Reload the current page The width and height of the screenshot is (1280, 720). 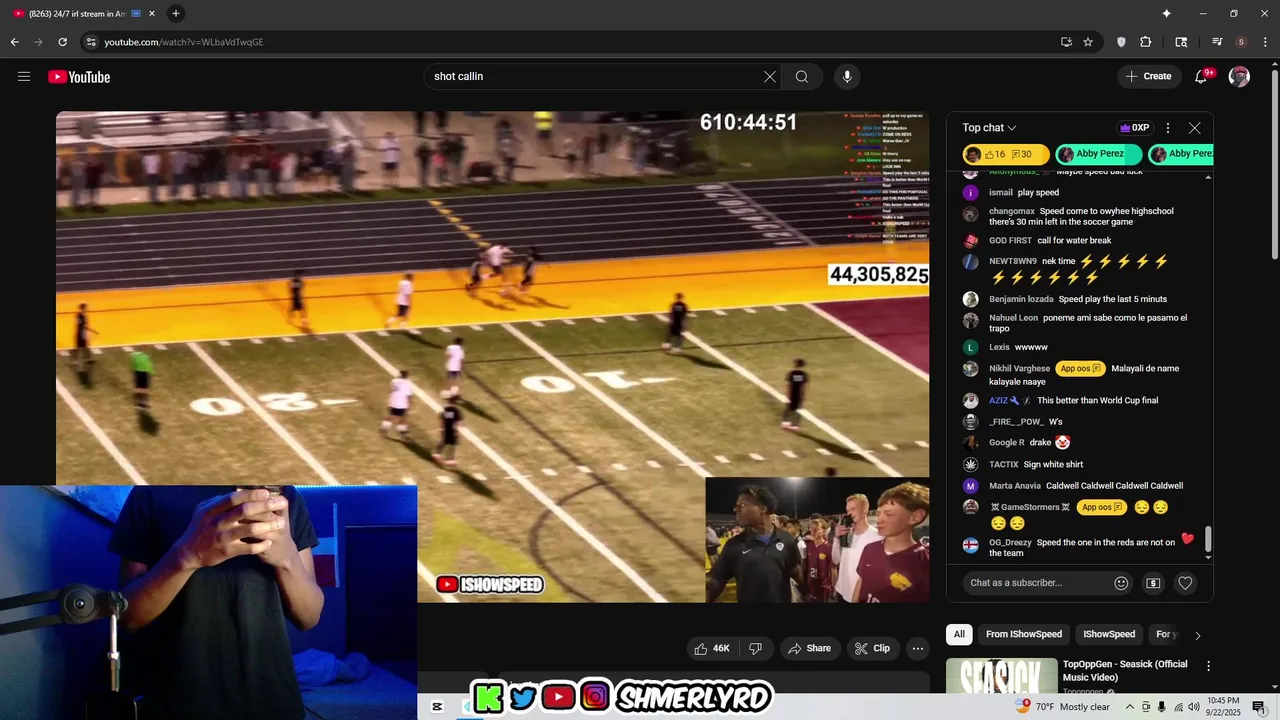(62, 42)
